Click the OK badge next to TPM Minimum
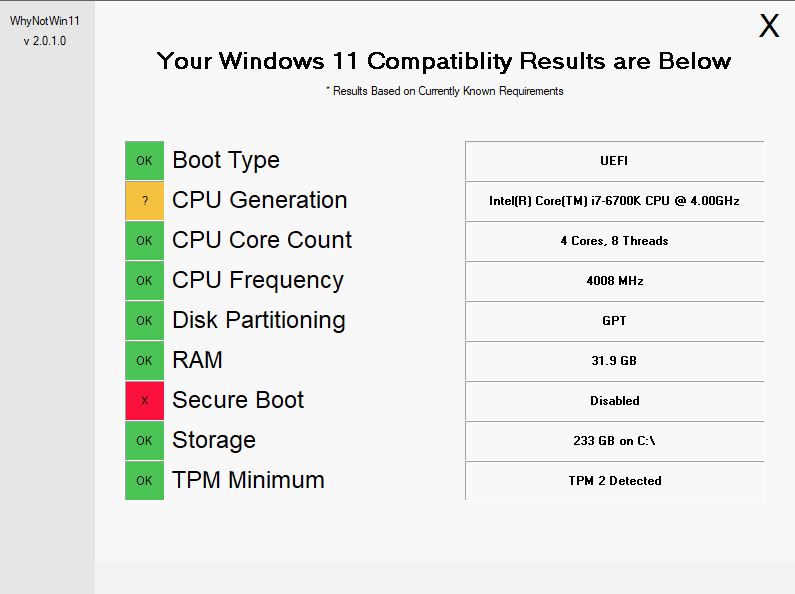 click(144, 481)
